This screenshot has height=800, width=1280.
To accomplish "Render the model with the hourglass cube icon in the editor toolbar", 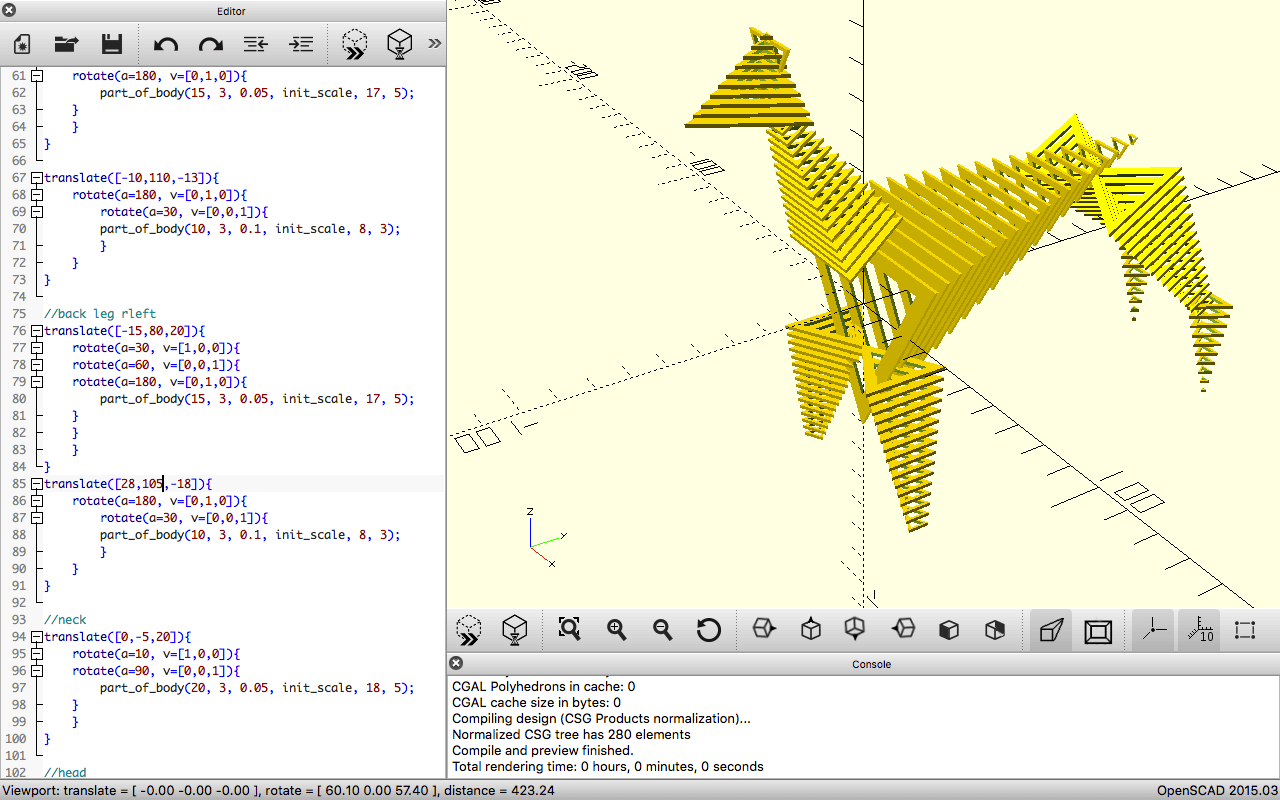I will coord(400,44).
